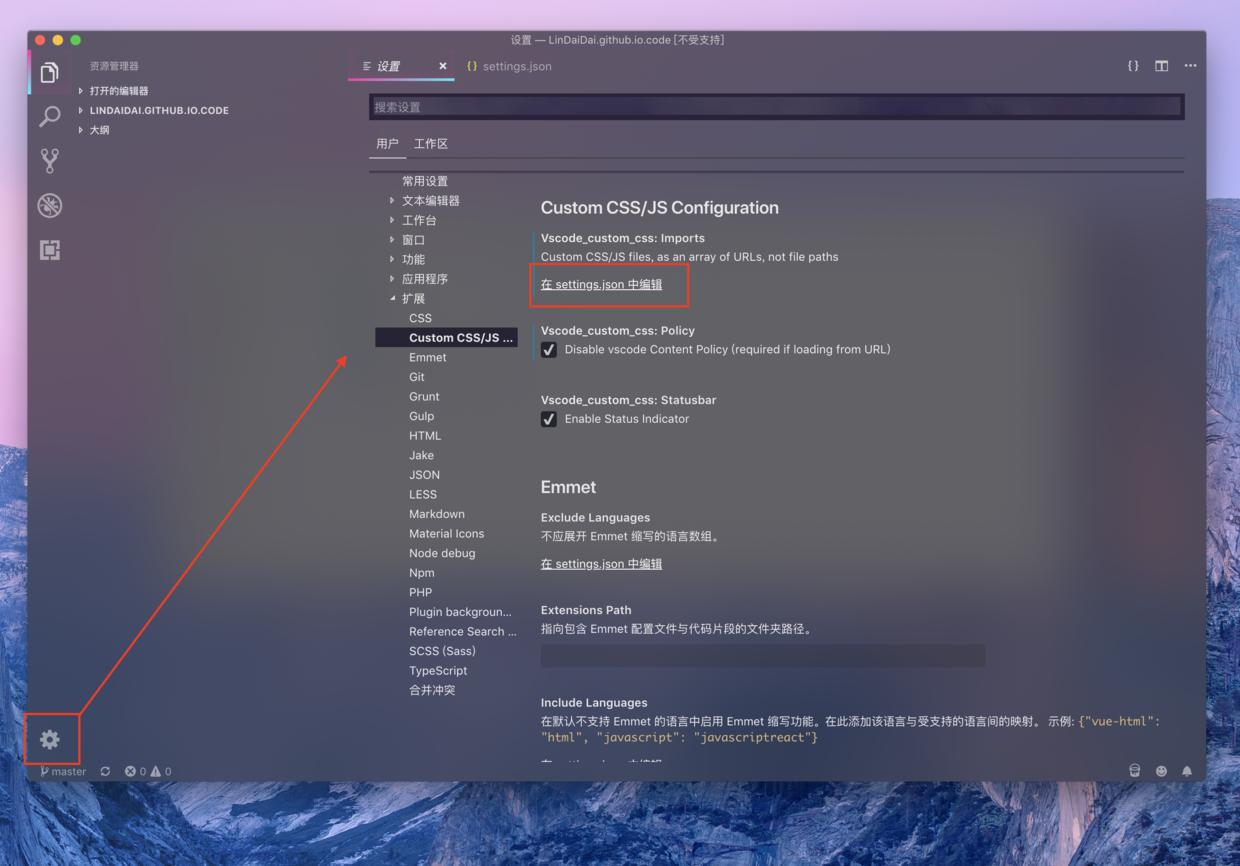Send feedback via smiley icon
The width and height of the screenshot is (1240, 866).
click(x=1161, y=771)
